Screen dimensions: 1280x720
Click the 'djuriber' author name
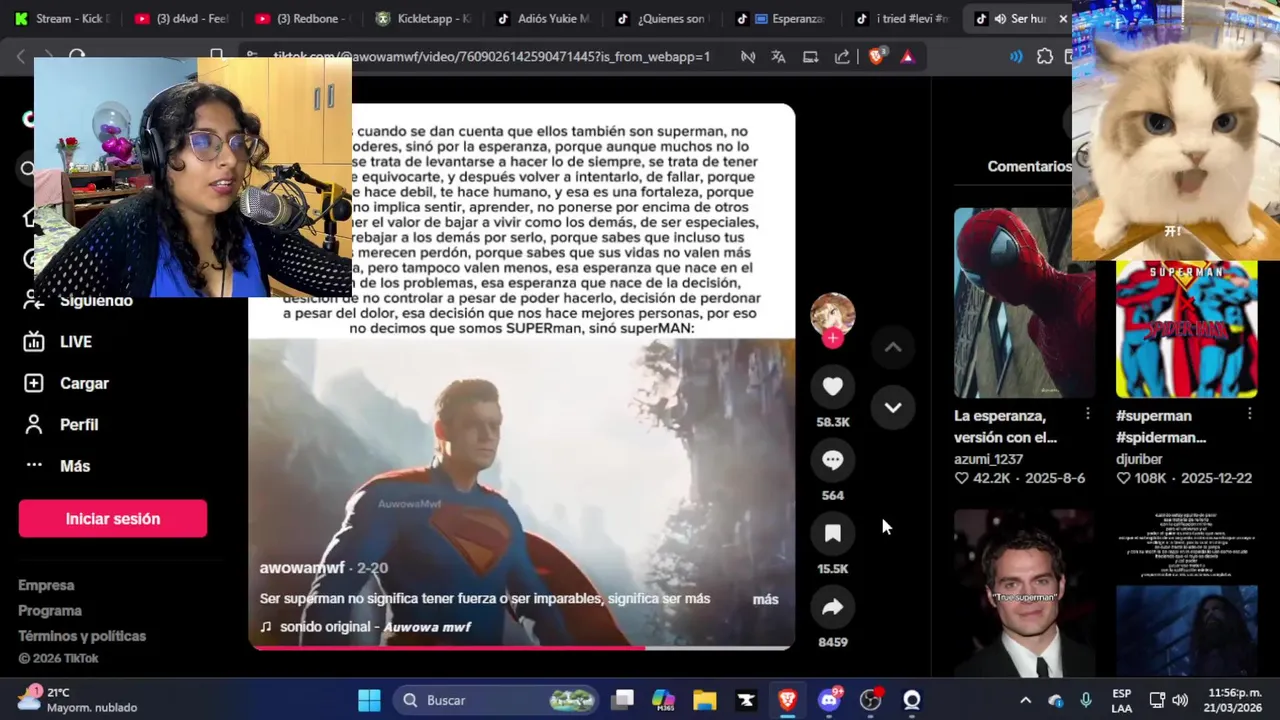[x=1139, y=459]
